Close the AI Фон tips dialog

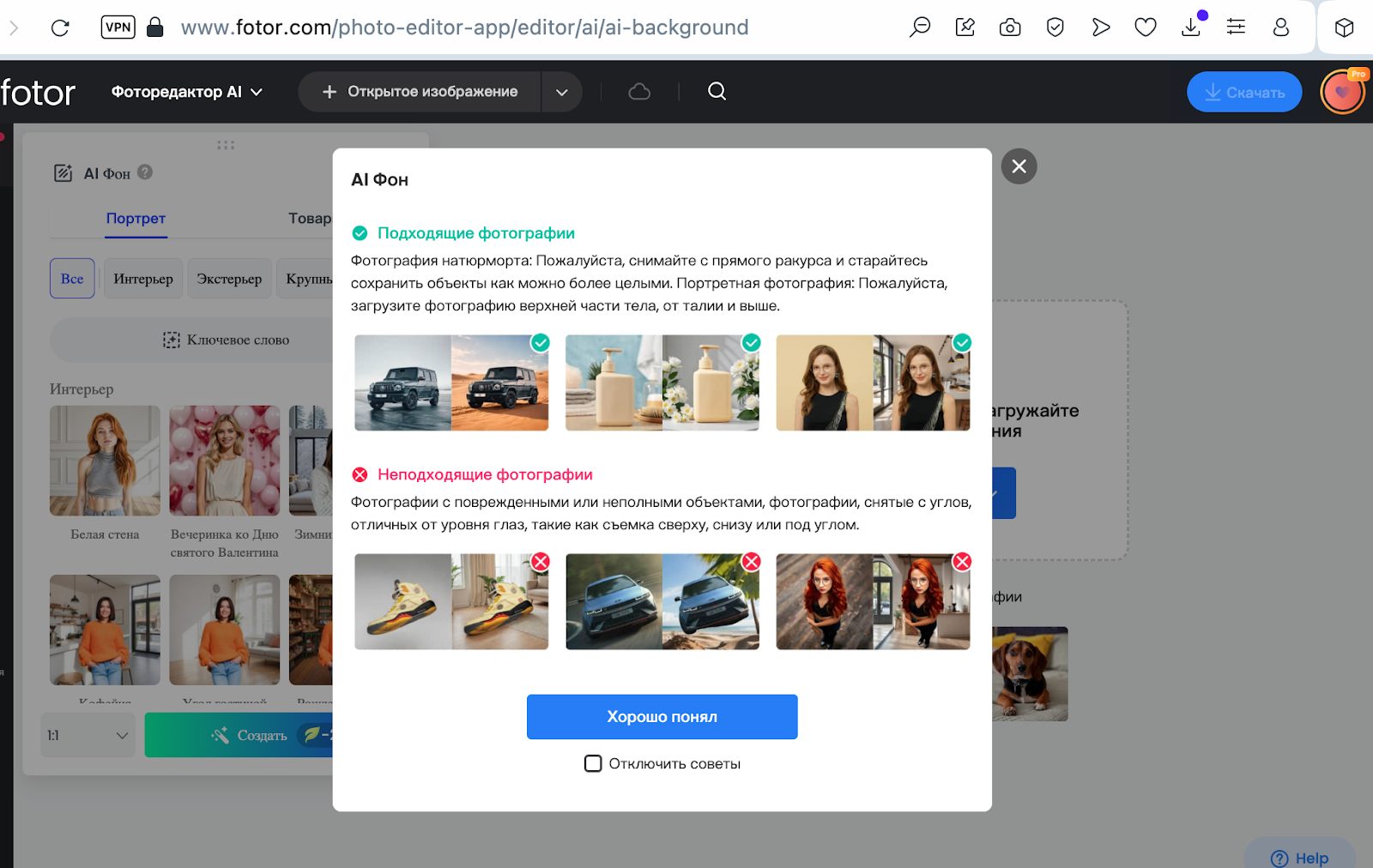1019,166
